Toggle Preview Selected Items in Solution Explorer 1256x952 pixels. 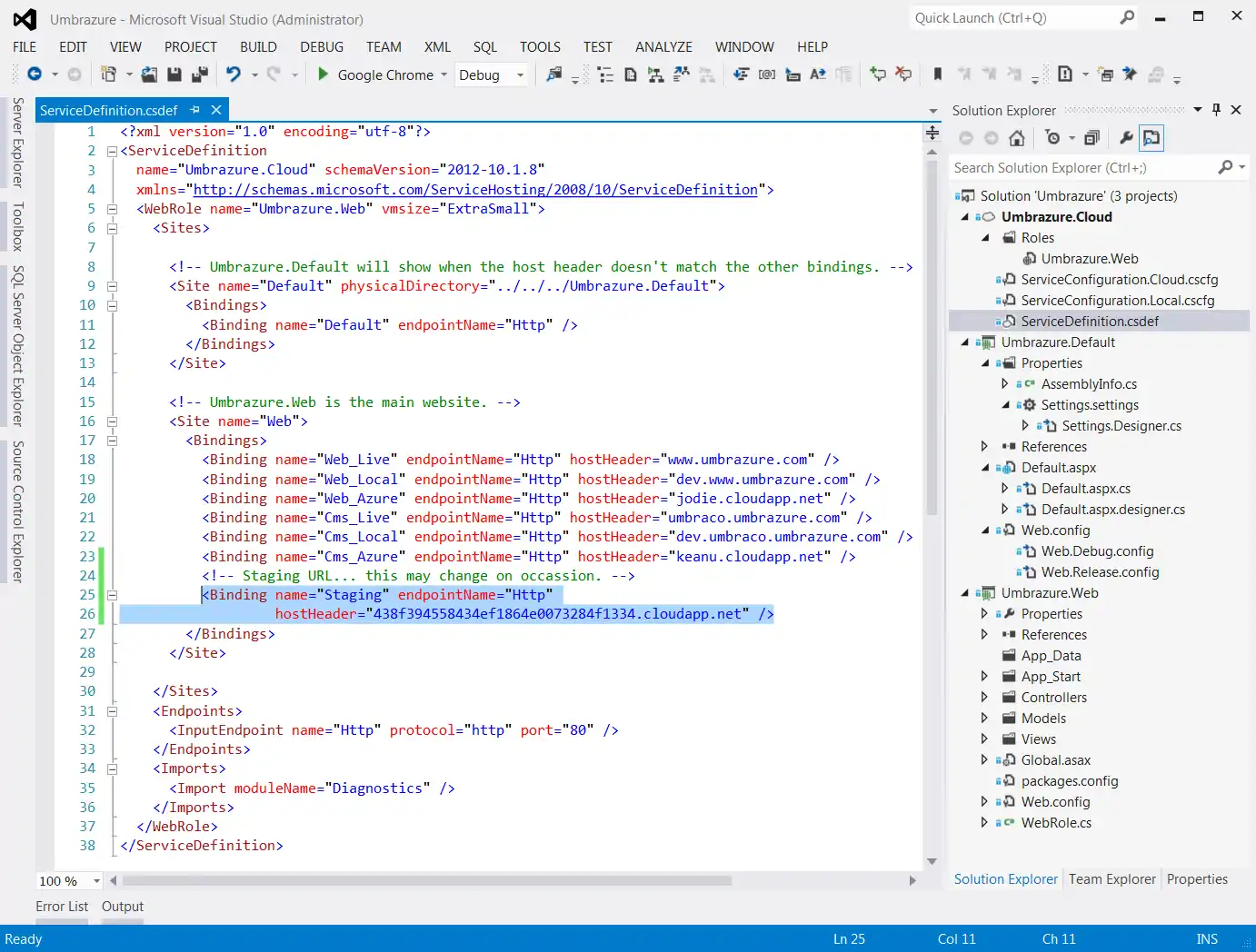[x=1151, y=138]
